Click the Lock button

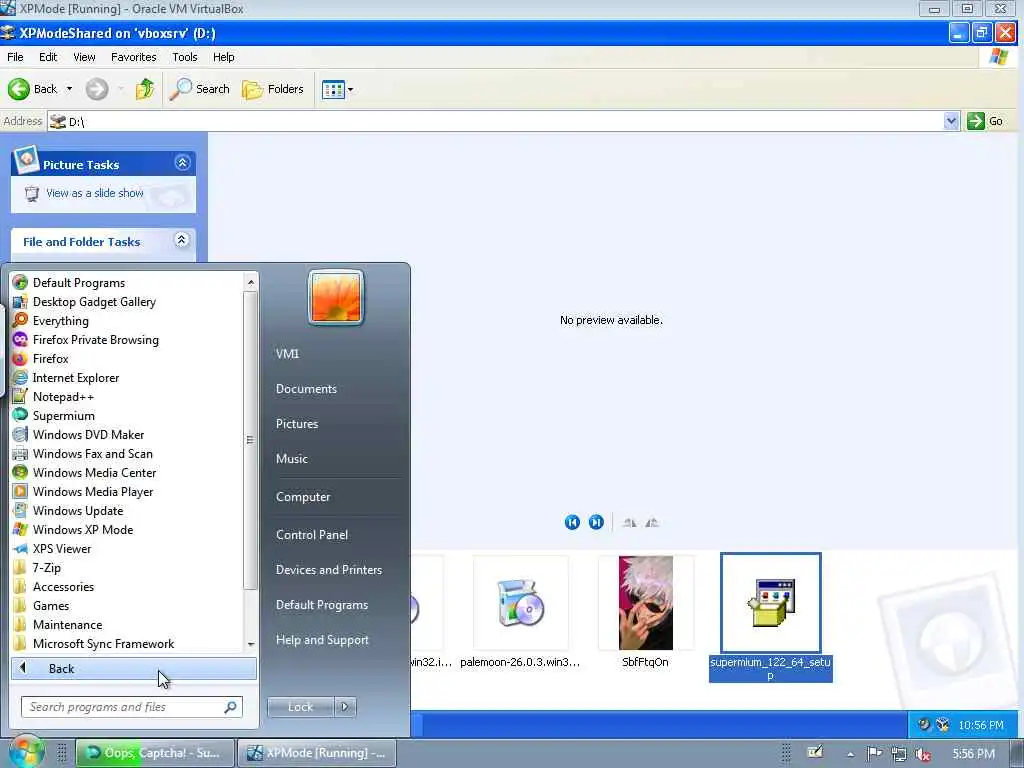pos(300,707)
